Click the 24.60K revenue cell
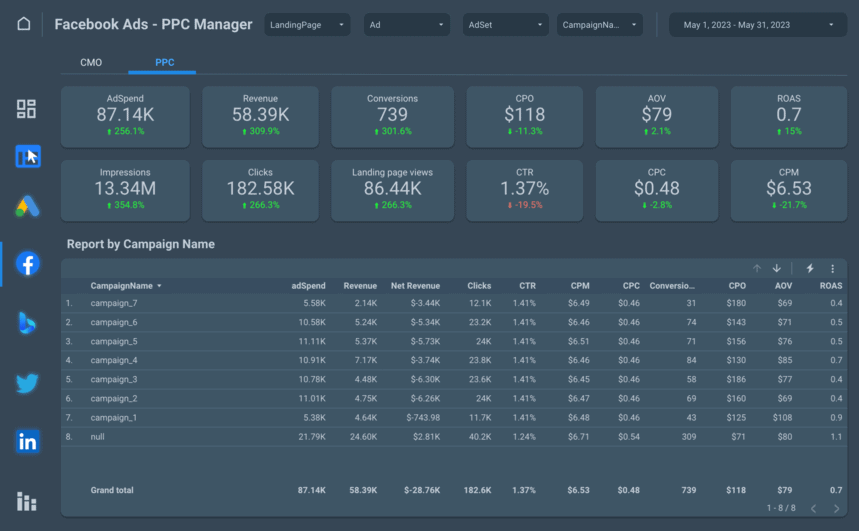859x531 pixels. (x=363, y=437)
